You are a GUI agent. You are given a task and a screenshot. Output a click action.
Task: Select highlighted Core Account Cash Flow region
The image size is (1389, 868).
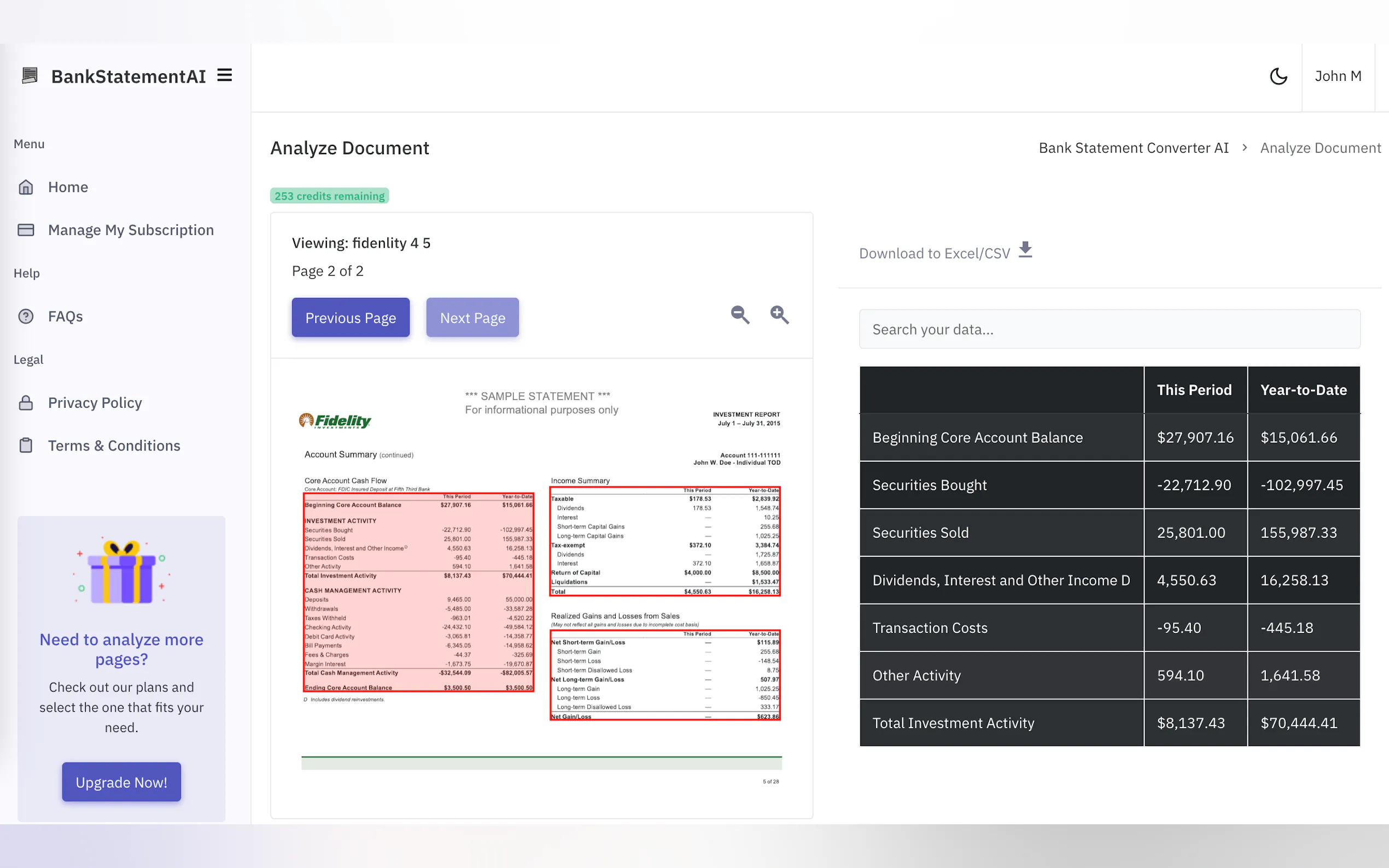[418, 593]
